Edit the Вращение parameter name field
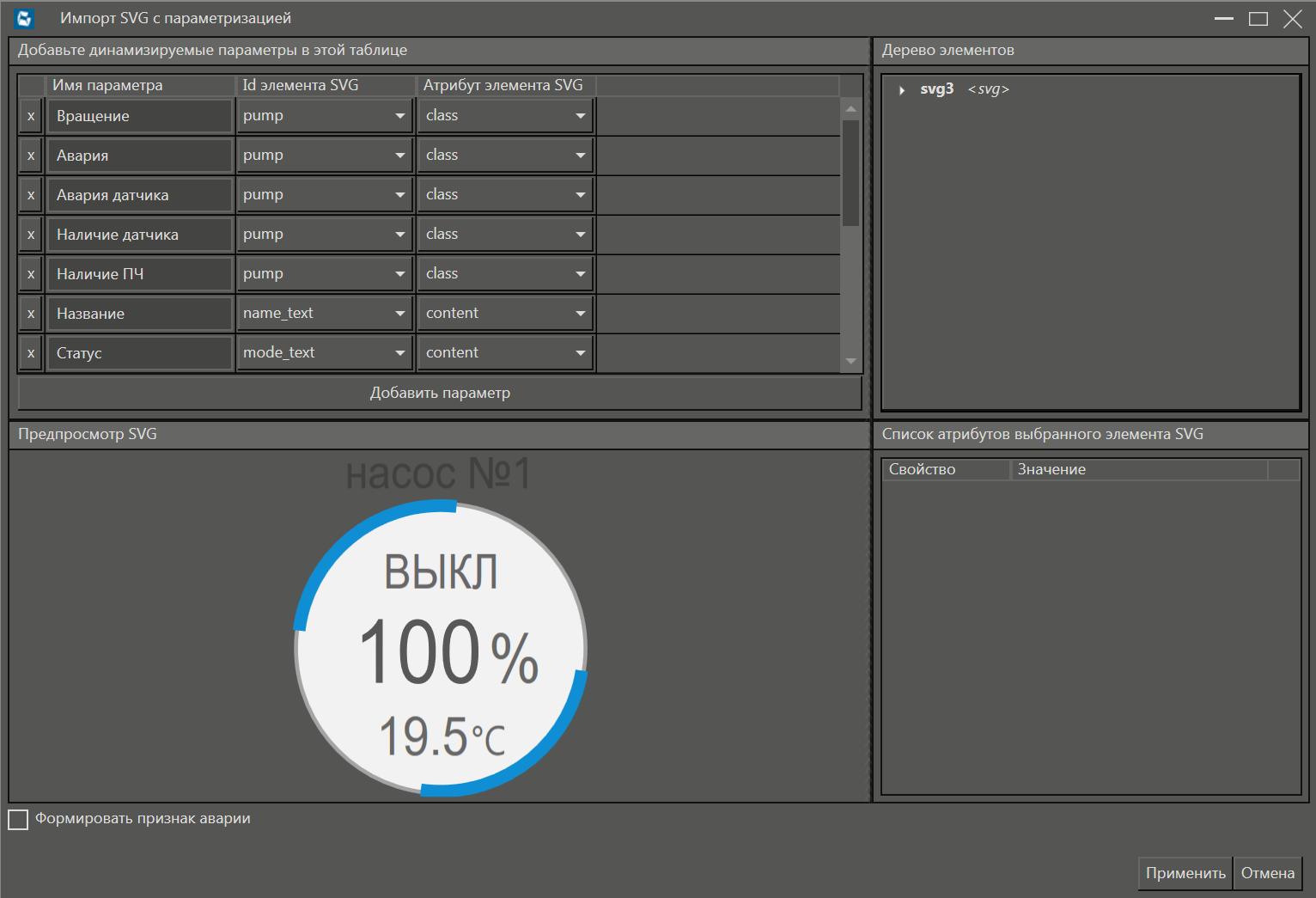Screen dimensions: 1316x898 (140, 116)
